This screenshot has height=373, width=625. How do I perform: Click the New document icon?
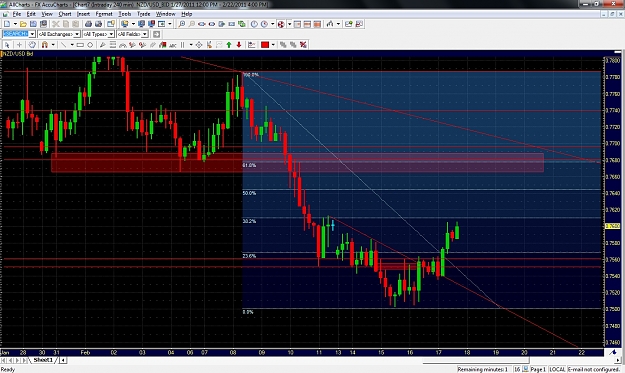pos(7,24)
